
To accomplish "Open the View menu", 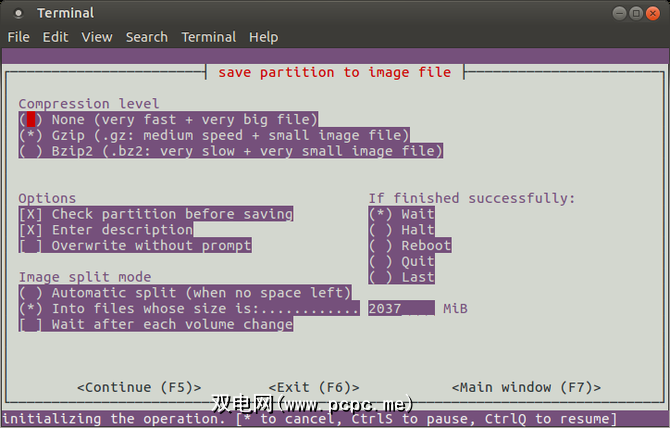I will [97, 37].
